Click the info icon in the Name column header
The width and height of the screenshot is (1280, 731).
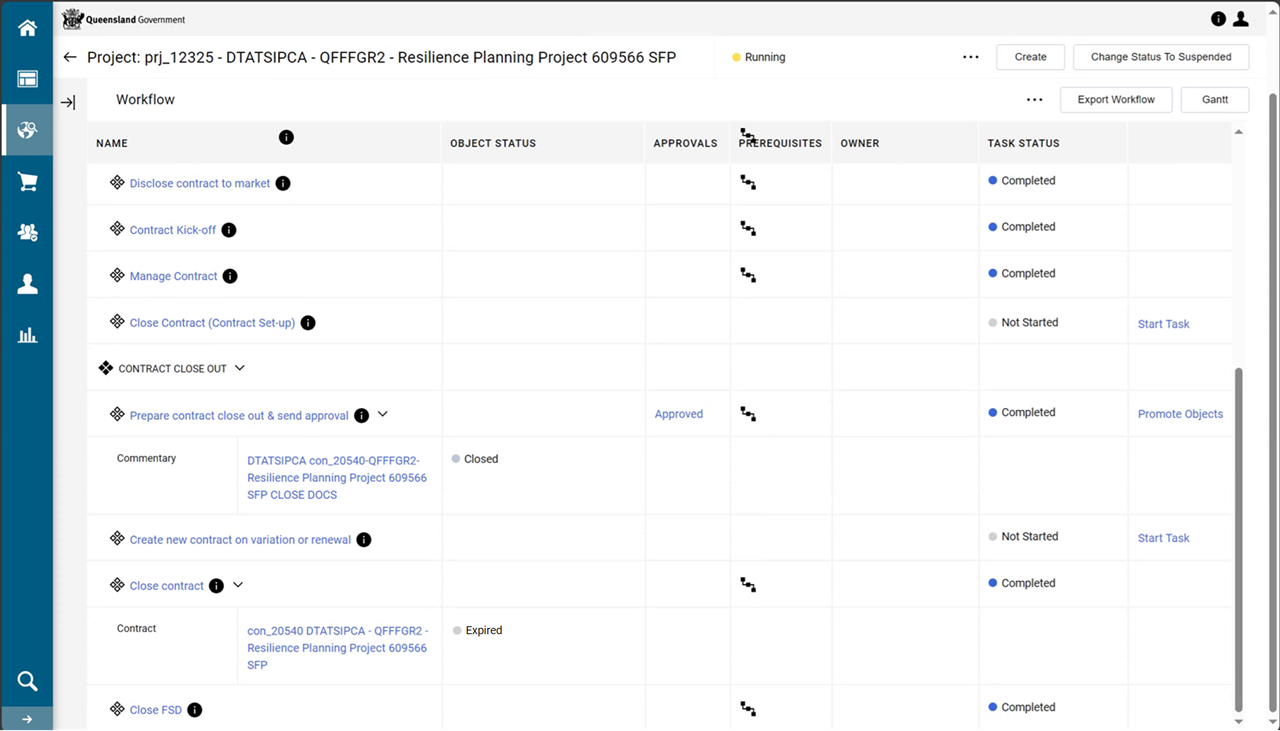(x=286, y=137)
